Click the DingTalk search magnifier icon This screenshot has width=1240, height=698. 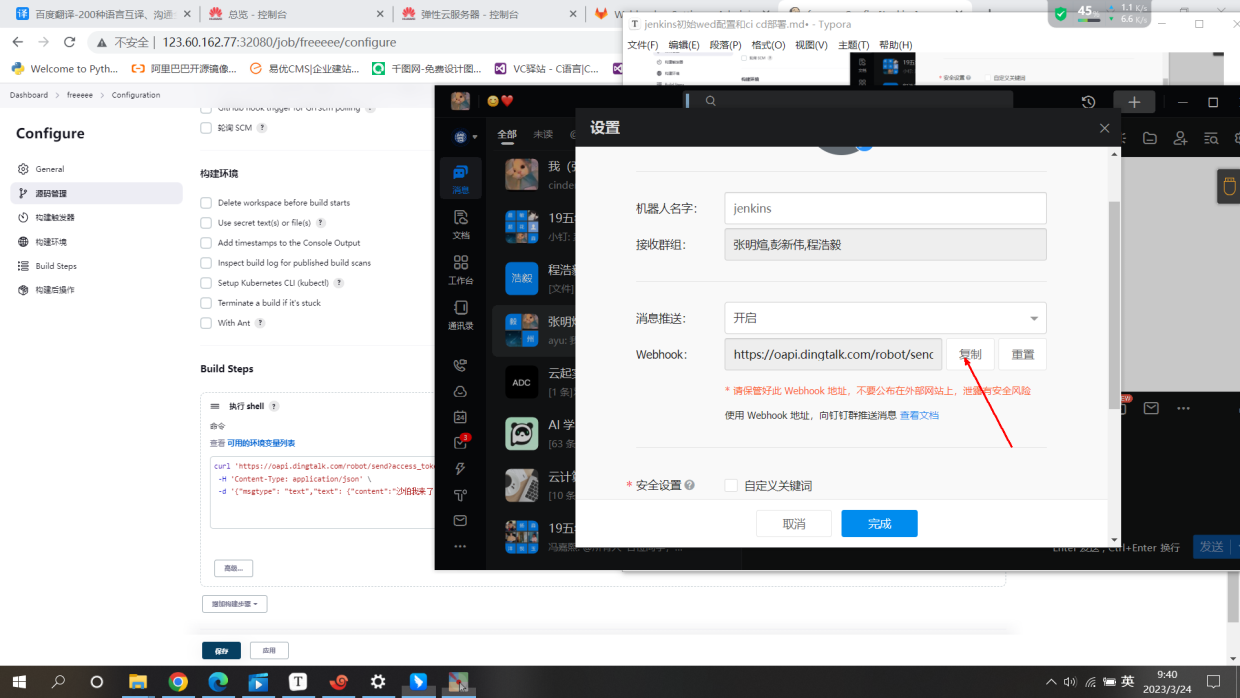pyautogui.click(x=710, y=101)
